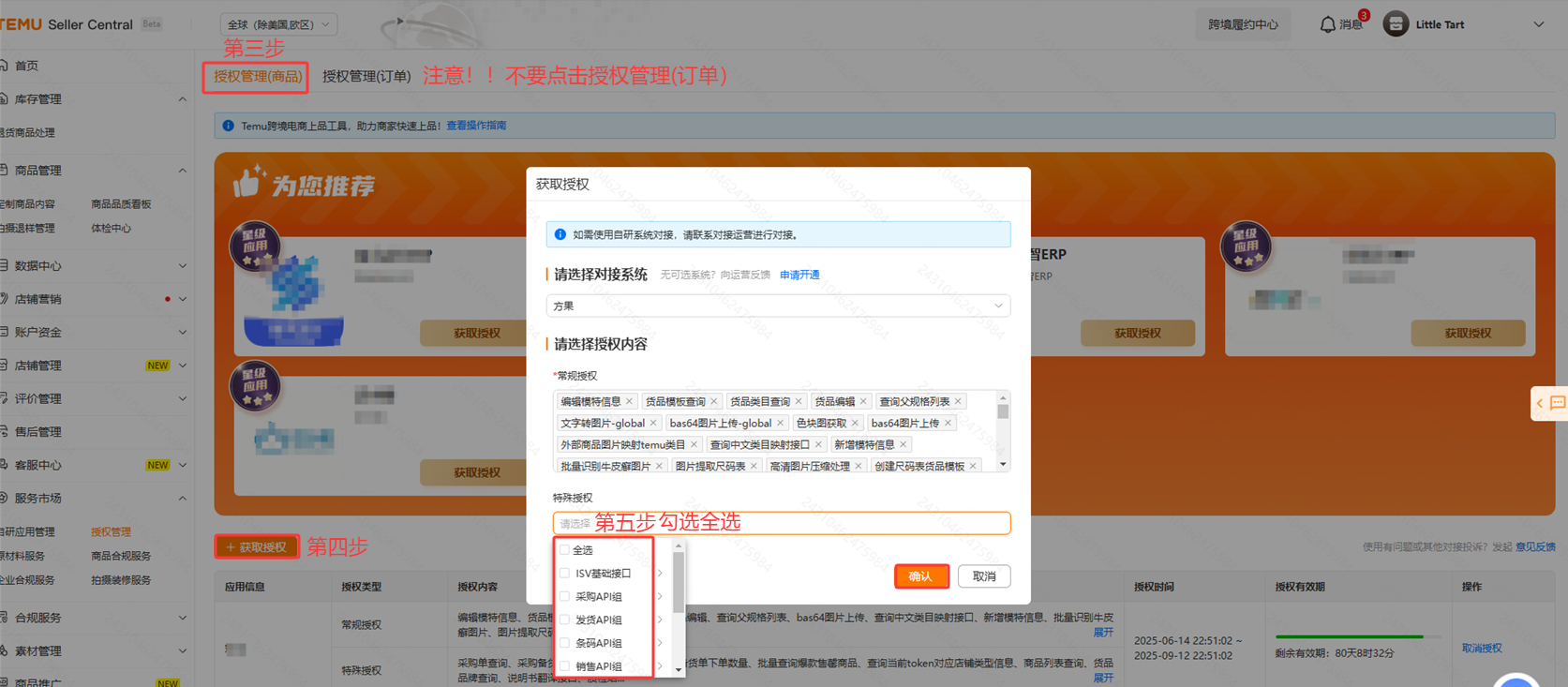Remove the 新增模特信息 tag via its x
Viewport: 1568px width, 687px height.
903,444
